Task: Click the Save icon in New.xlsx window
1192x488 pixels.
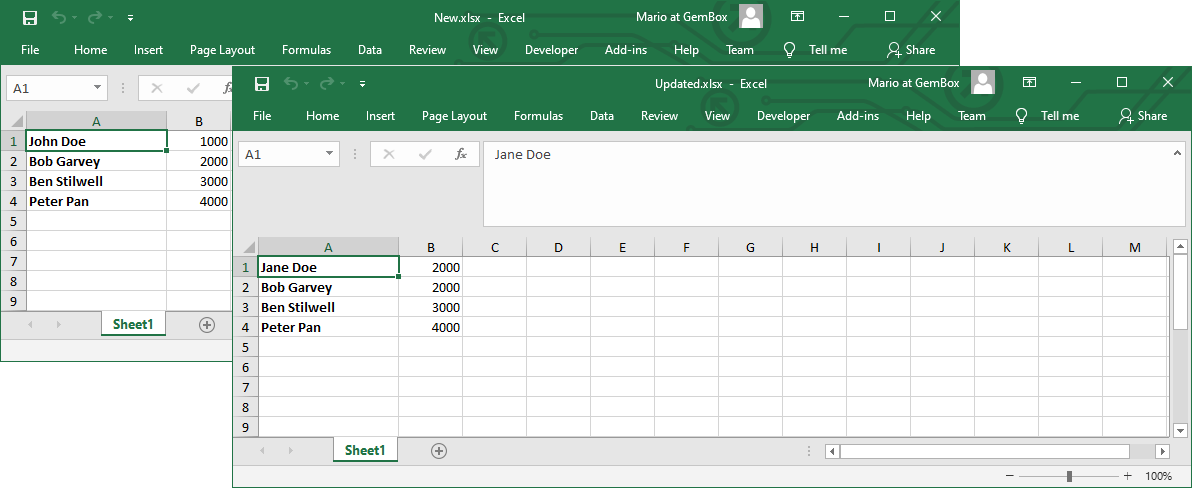Action: click(x=30, y=17)
